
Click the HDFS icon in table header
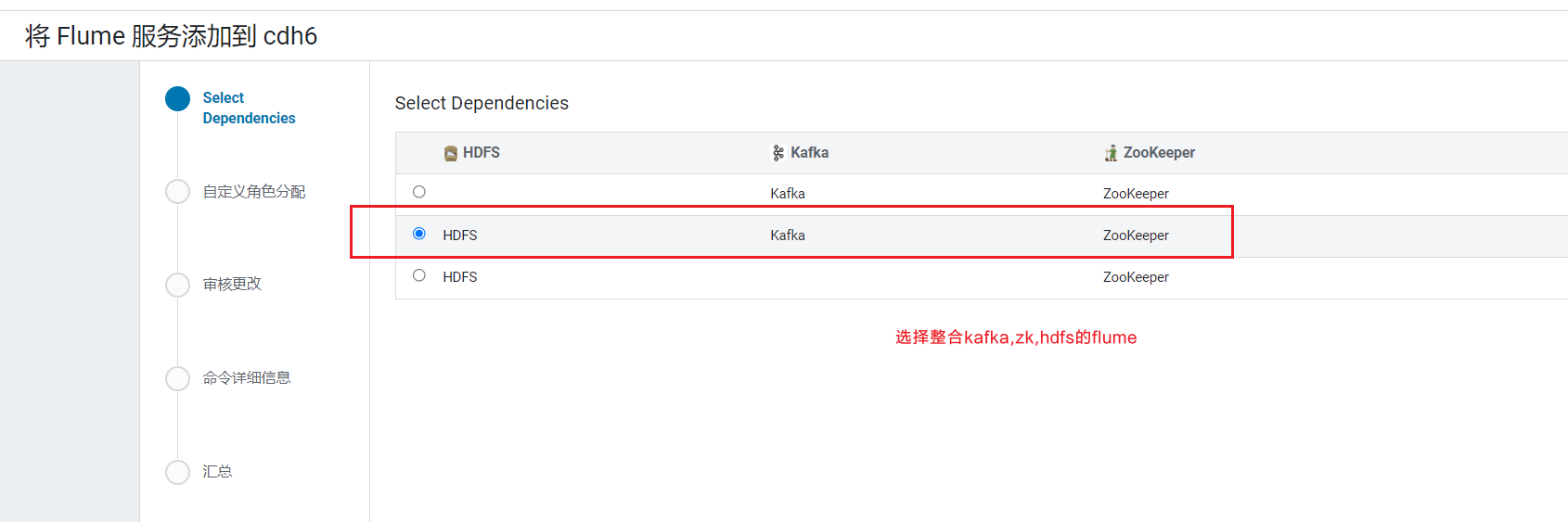(451, 153)
